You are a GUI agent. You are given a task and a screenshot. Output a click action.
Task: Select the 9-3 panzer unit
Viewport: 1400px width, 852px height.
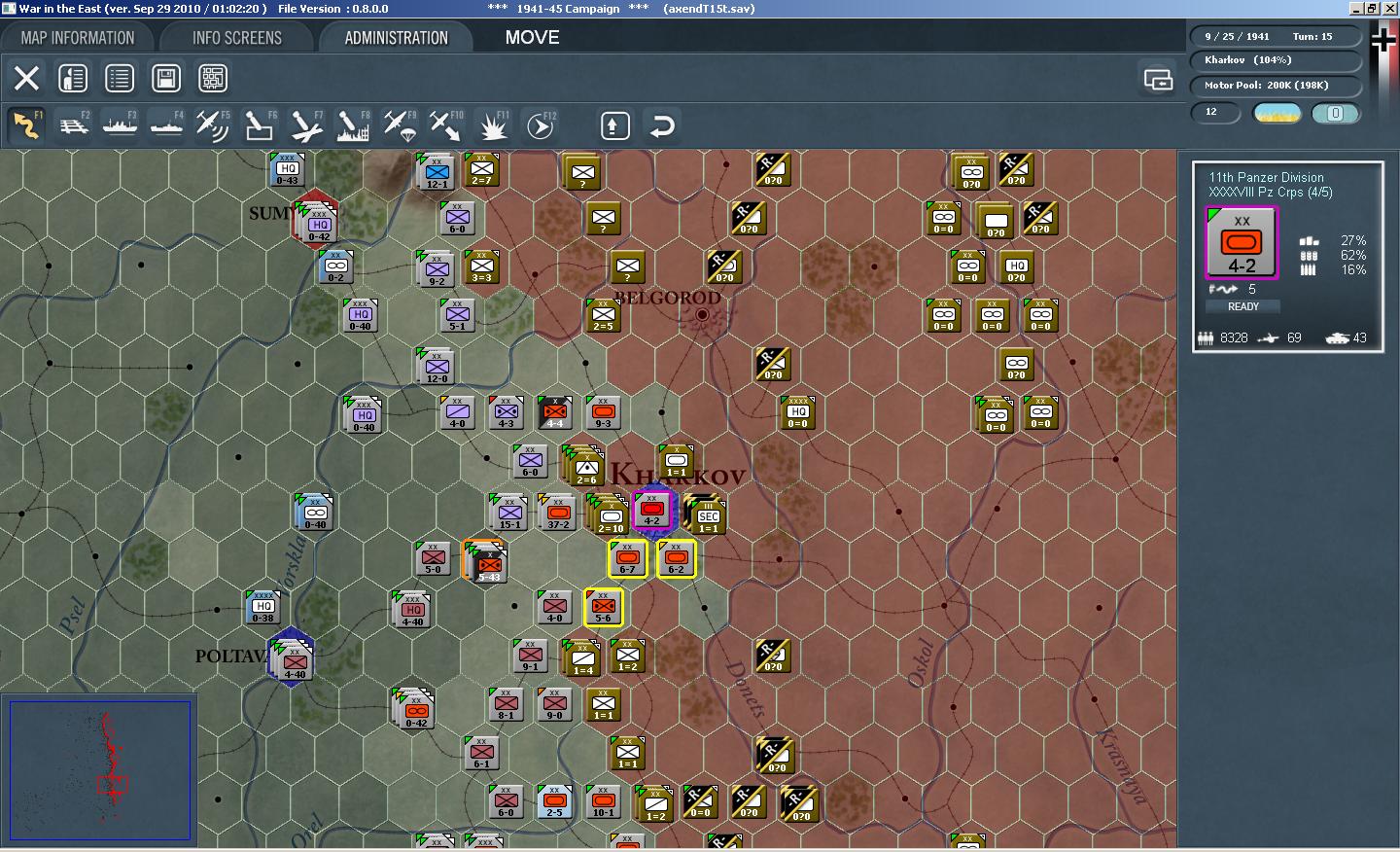pyautogui.click(x=603, y=412)
